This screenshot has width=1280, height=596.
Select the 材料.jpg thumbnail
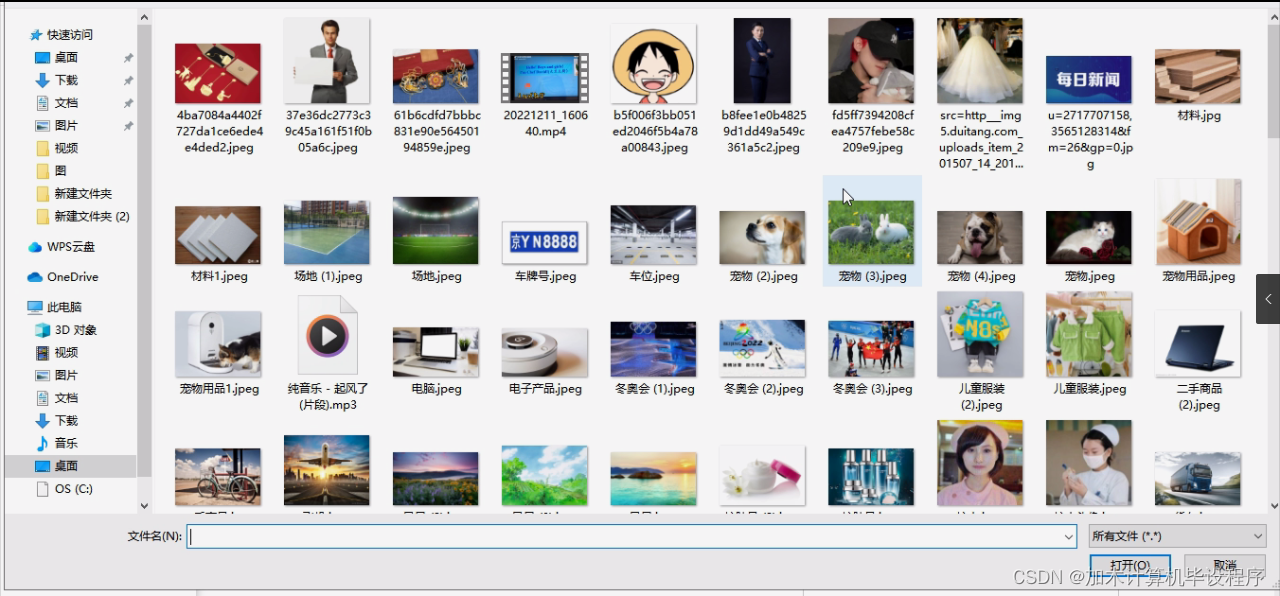1197,75
